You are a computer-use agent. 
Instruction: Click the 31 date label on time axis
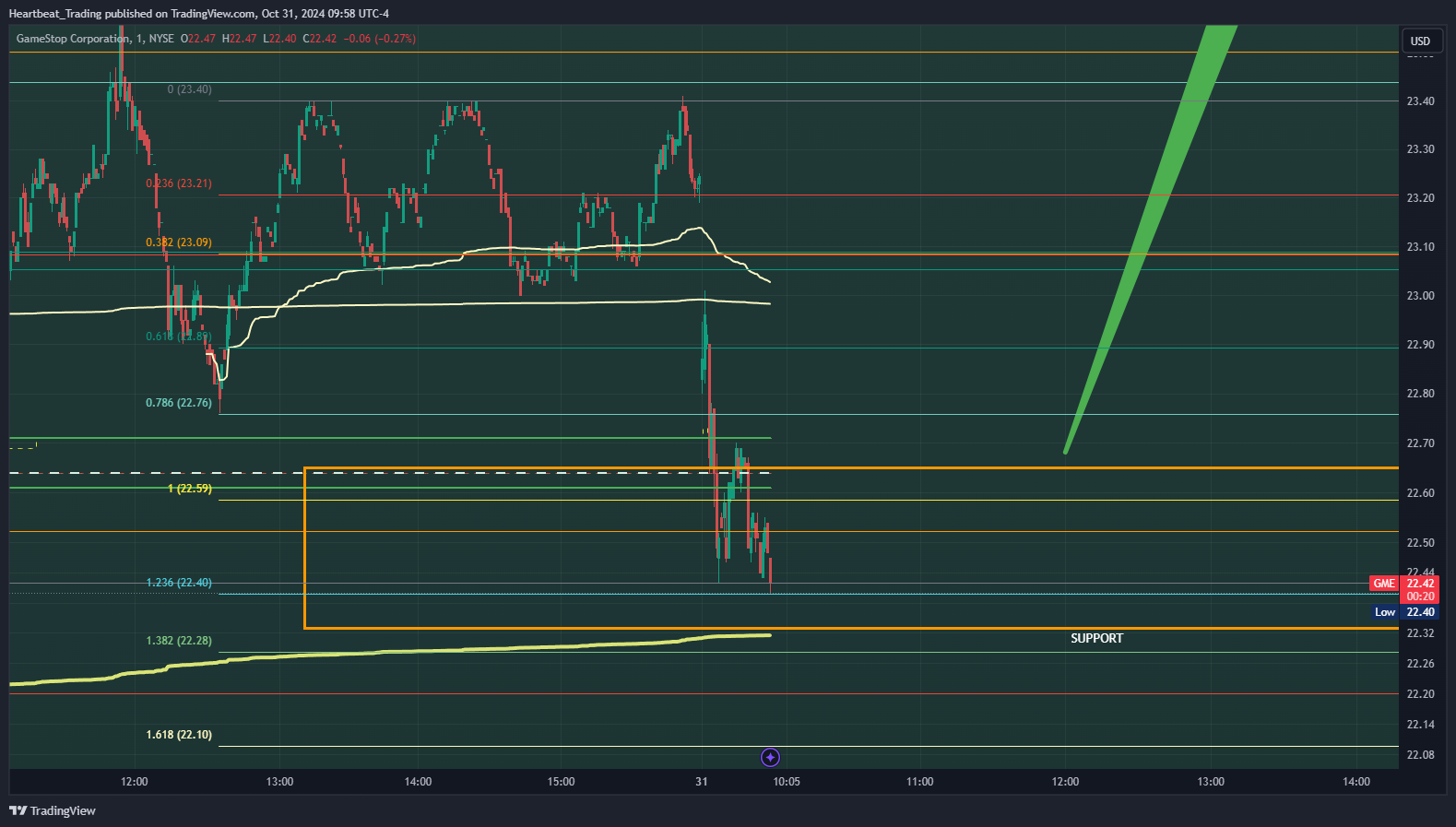(702, 782)
